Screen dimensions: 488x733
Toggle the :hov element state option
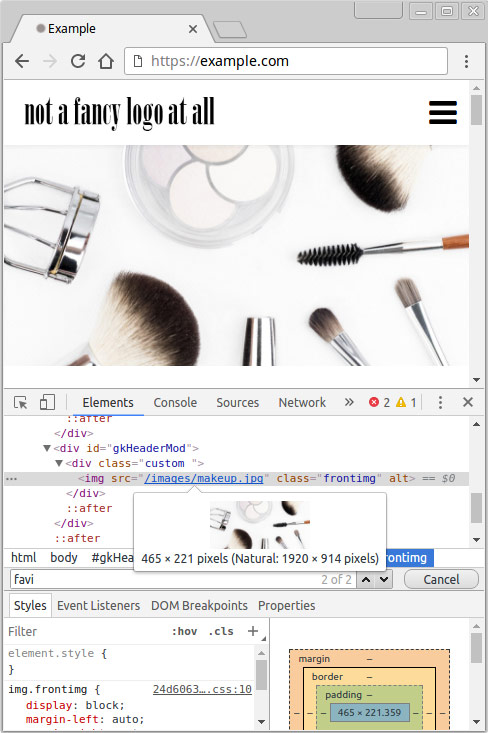[184, 631]
